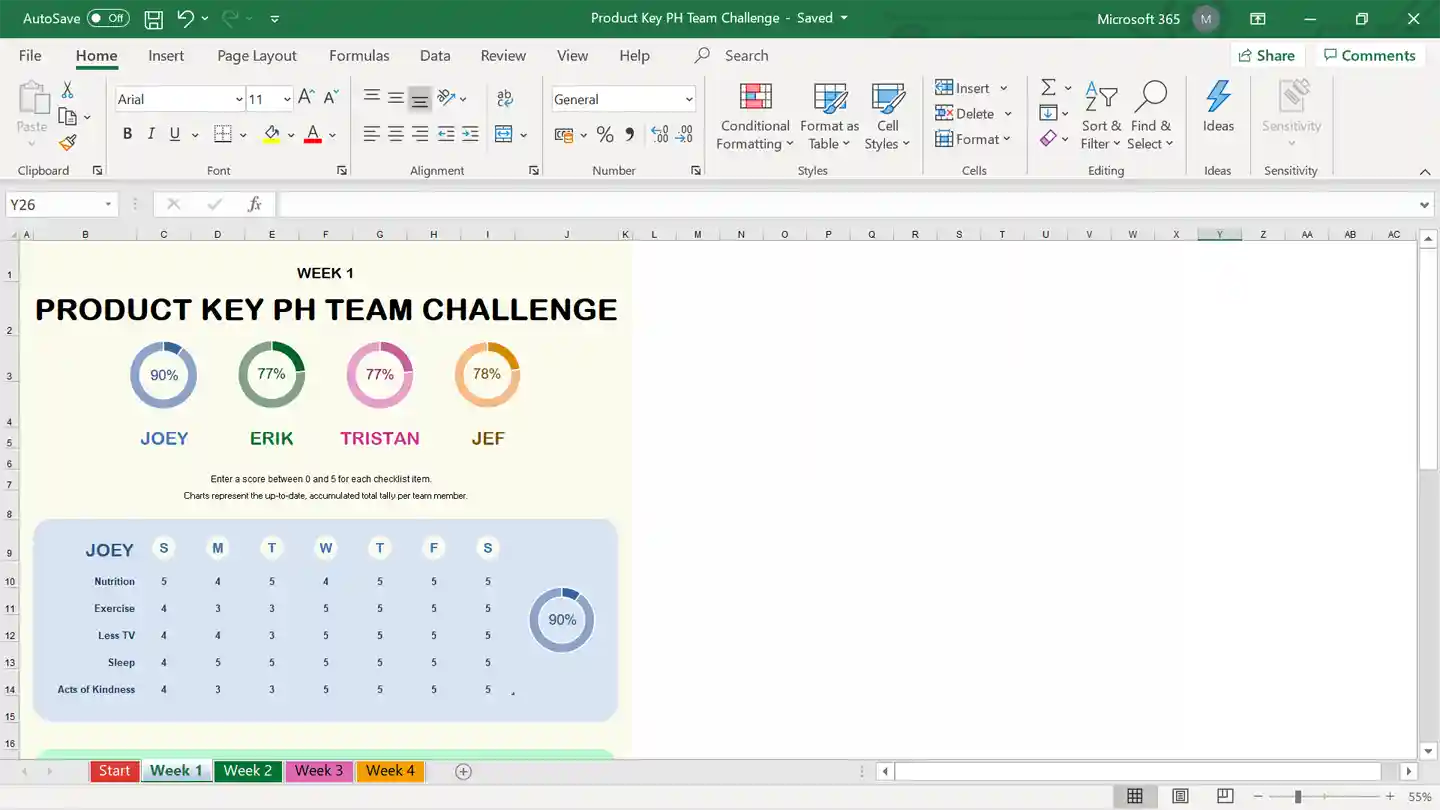The image size is (1440, 810).
Task: Click the Wrap Text icon
Action: coord(505,98)
